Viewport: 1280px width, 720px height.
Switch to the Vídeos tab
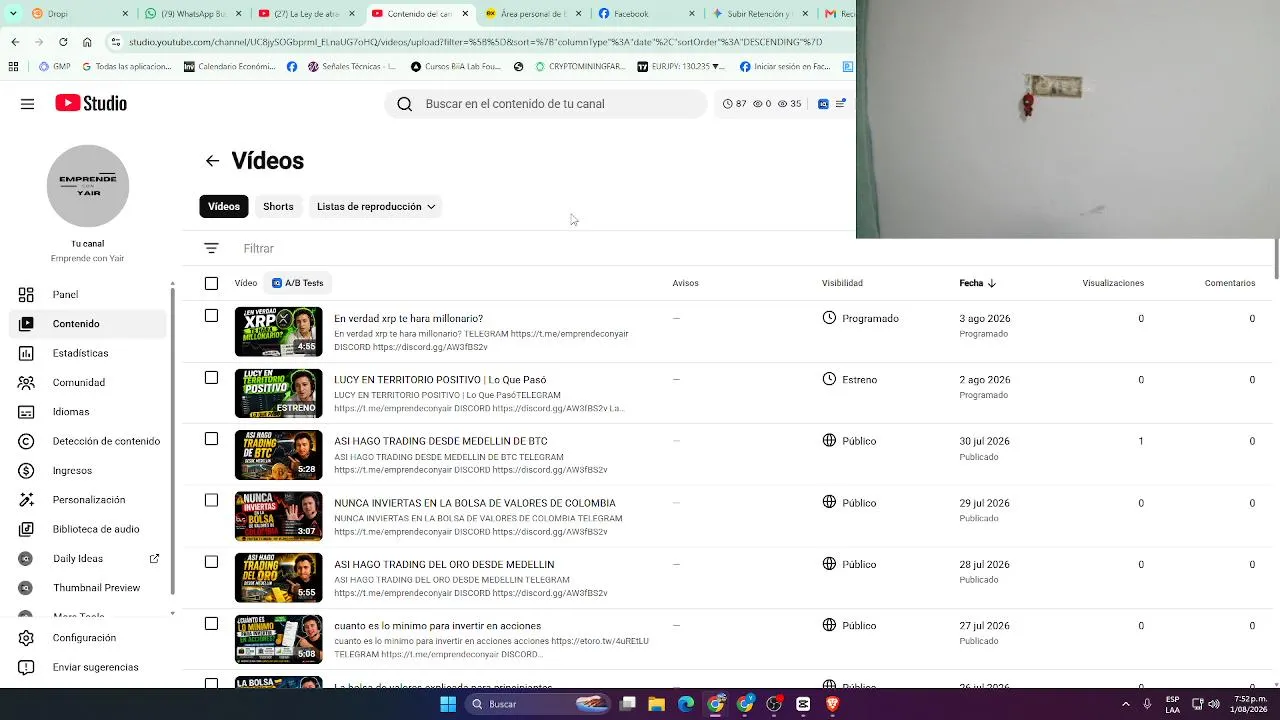(x=224, y=207)
